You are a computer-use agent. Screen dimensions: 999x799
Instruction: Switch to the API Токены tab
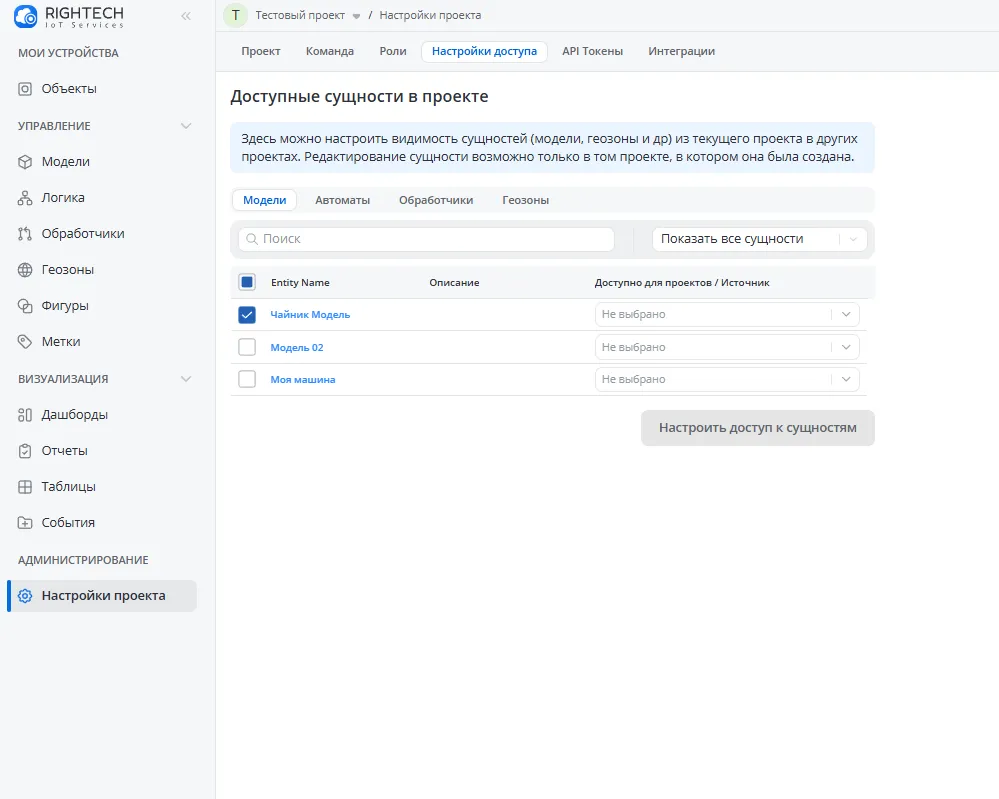click(x=592, y=51)
